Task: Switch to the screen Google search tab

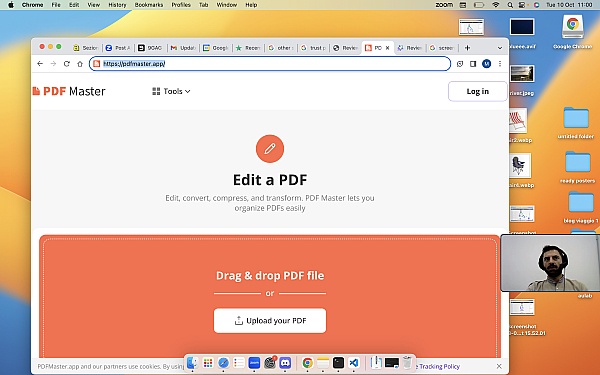Action: point(442,48)
